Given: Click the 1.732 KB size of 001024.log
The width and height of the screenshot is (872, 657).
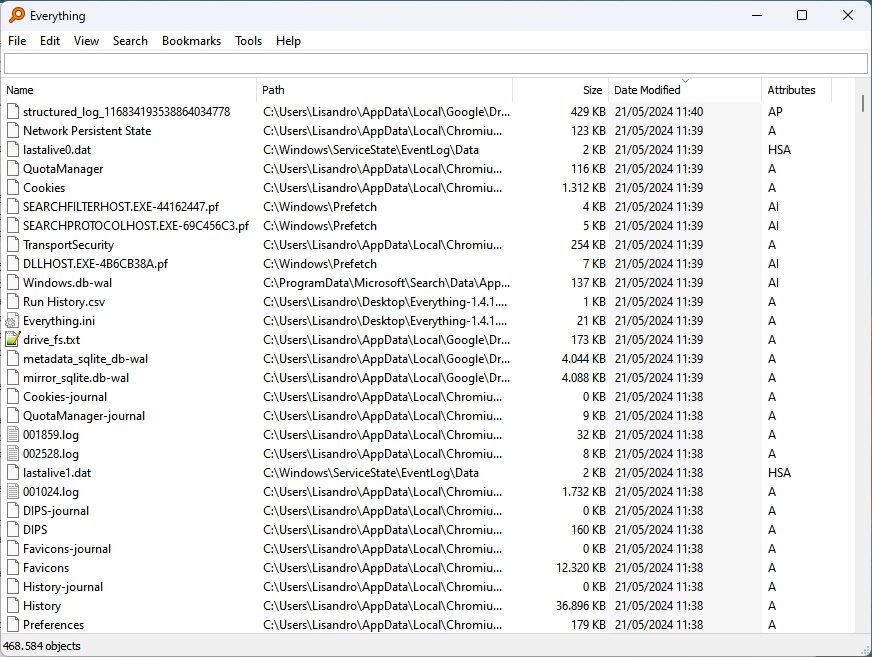Looking at the screenshot, I should (584, 492).
